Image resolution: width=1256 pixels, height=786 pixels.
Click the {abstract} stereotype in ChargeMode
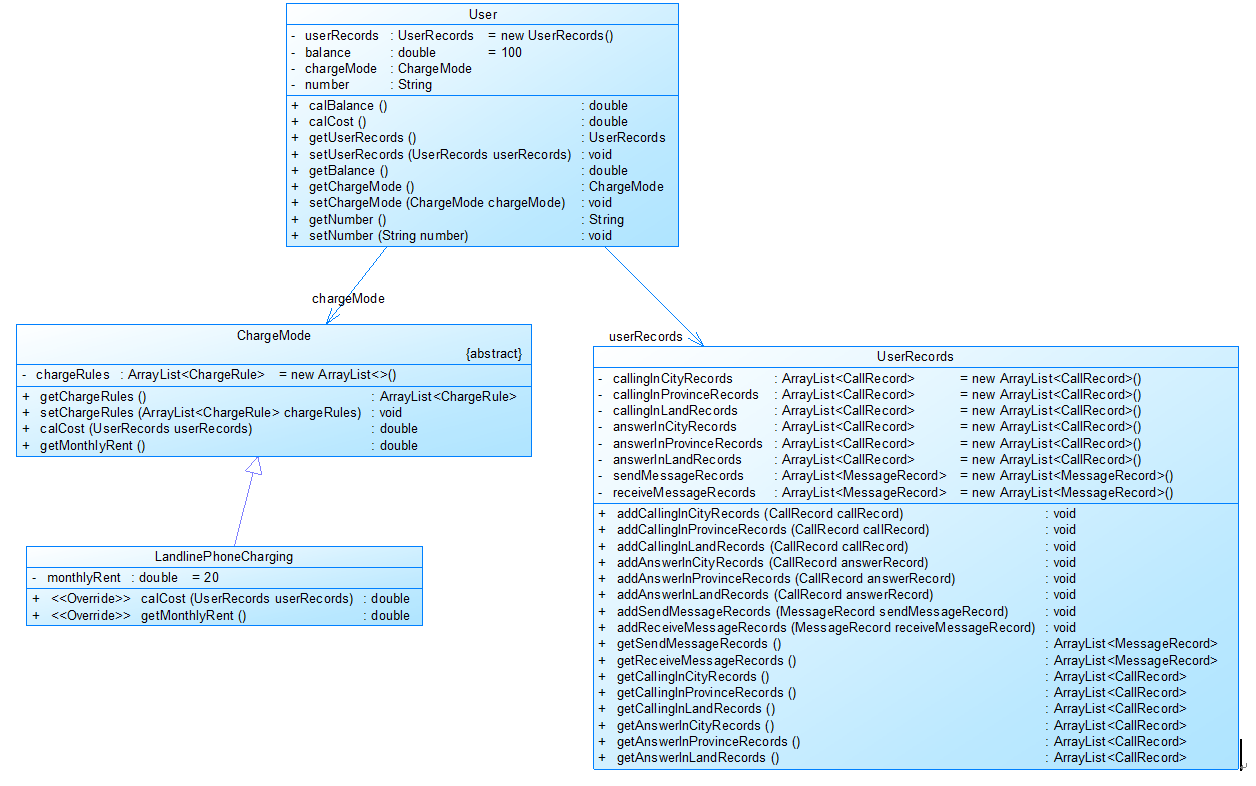click(x=494, y=354)
